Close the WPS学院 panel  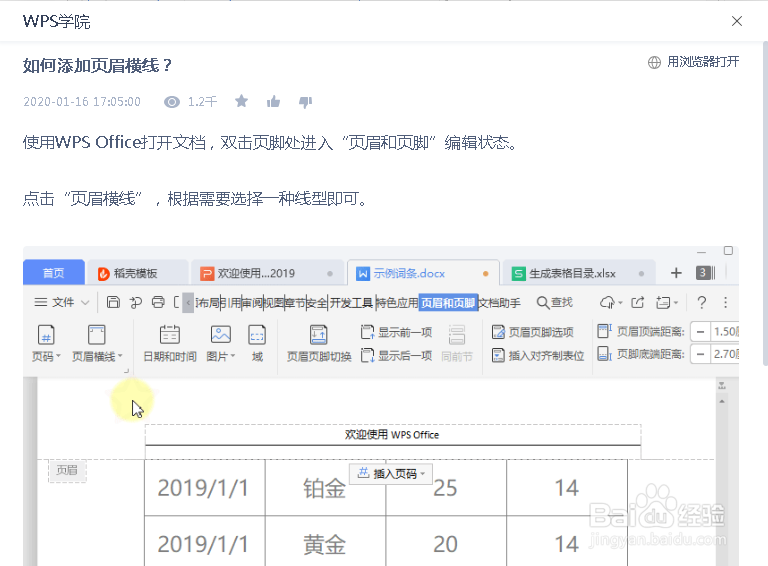point(737,21)
